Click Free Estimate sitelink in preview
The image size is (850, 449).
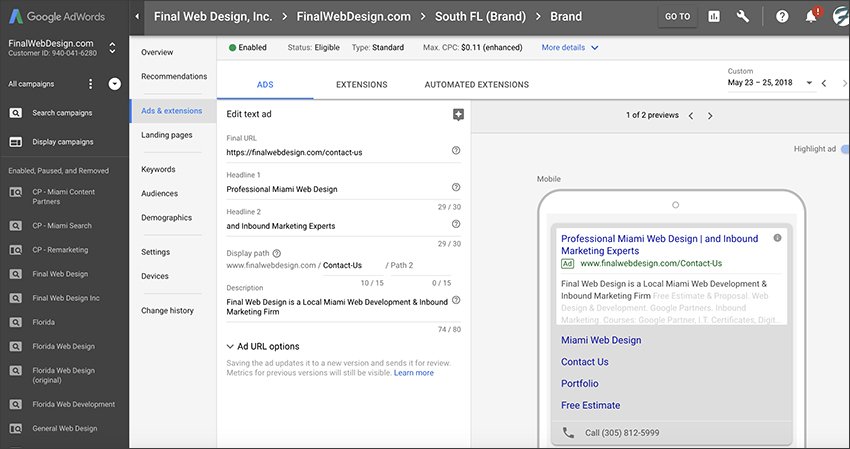590,405
